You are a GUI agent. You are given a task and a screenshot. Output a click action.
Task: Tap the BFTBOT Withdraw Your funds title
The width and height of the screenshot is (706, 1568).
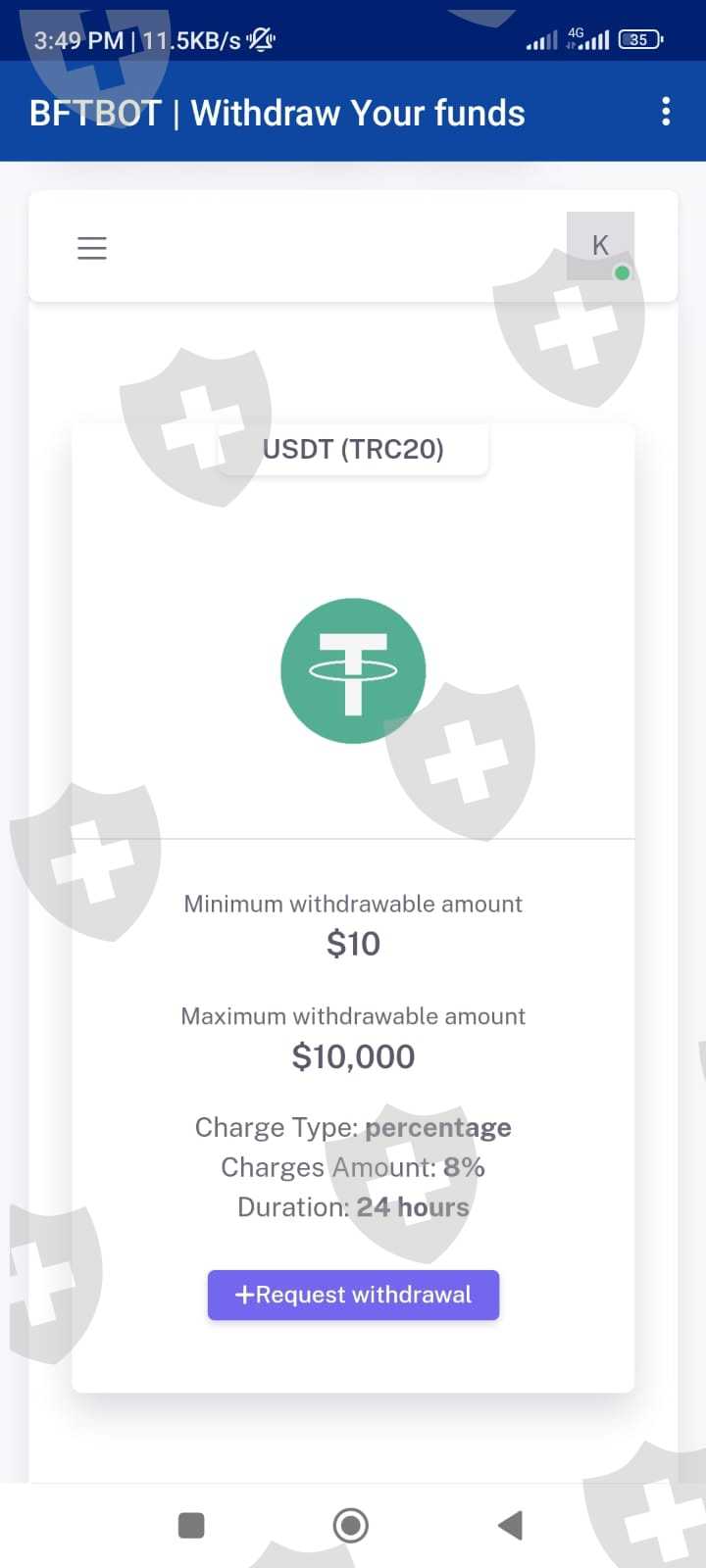point(277,113)
